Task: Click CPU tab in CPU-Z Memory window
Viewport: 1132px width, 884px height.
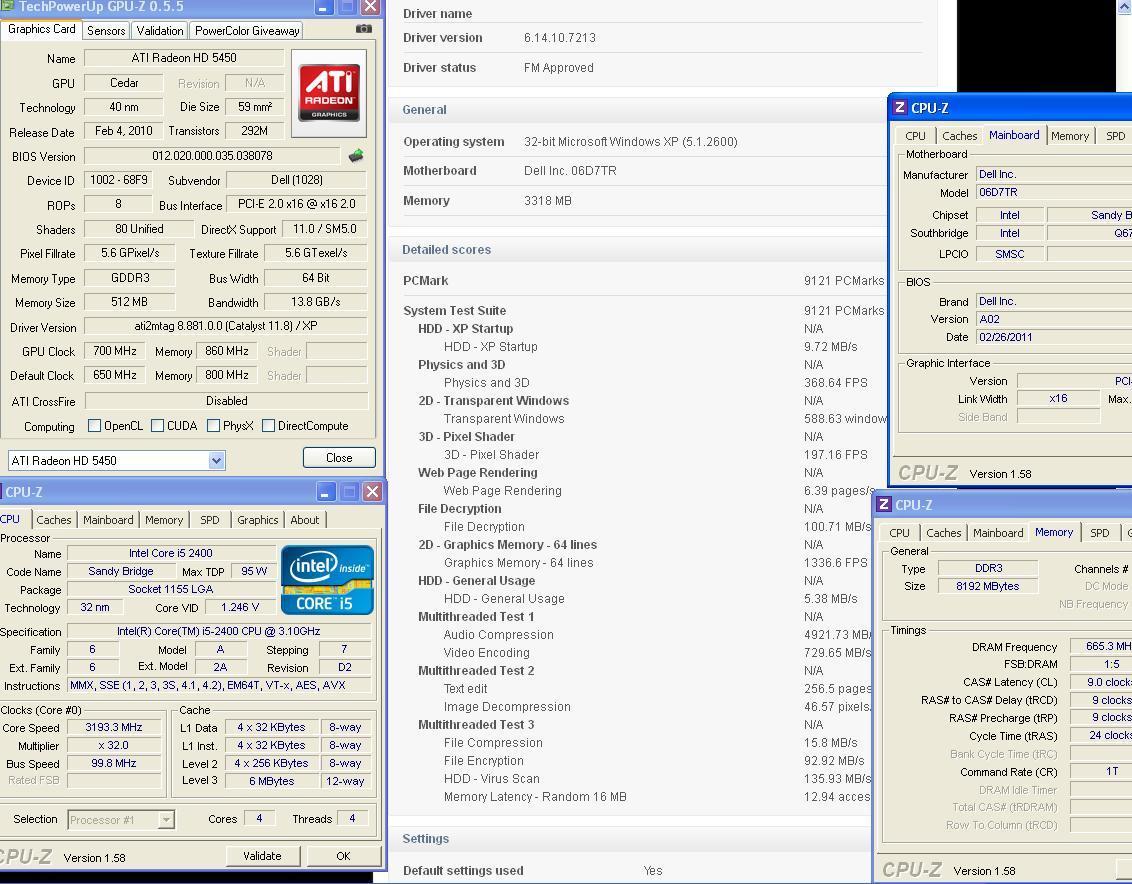Action: point(900,533)
